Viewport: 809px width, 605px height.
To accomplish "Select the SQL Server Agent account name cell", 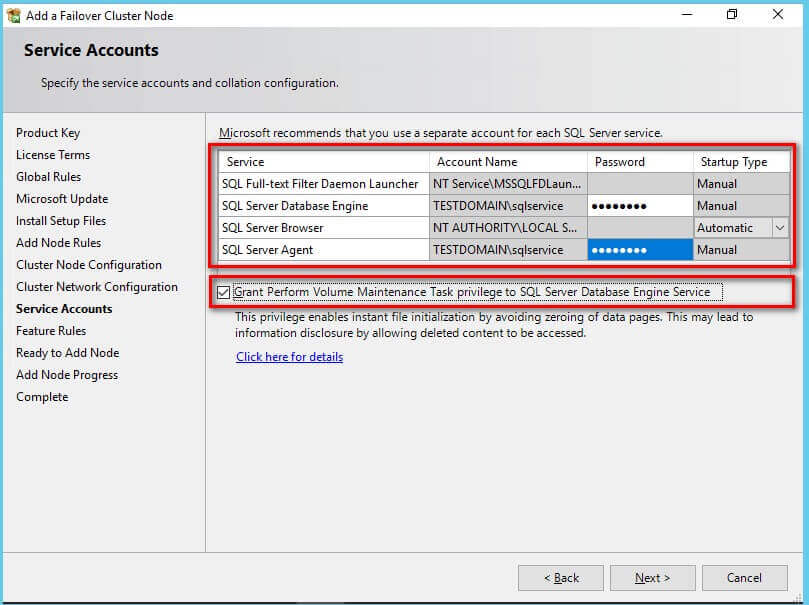I will [x=507, y=250].
